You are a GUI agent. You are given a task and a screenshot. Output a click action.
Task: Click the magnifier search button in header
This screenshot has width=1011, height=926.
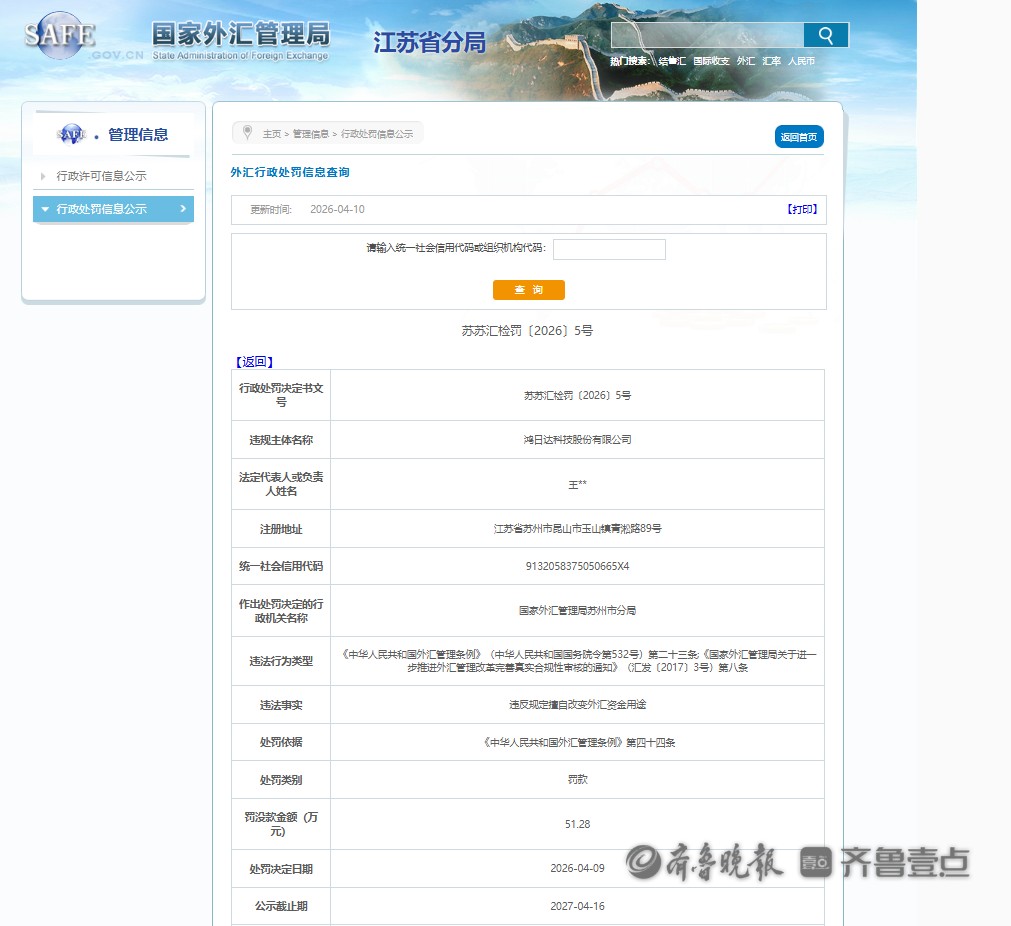coord(825,36)
